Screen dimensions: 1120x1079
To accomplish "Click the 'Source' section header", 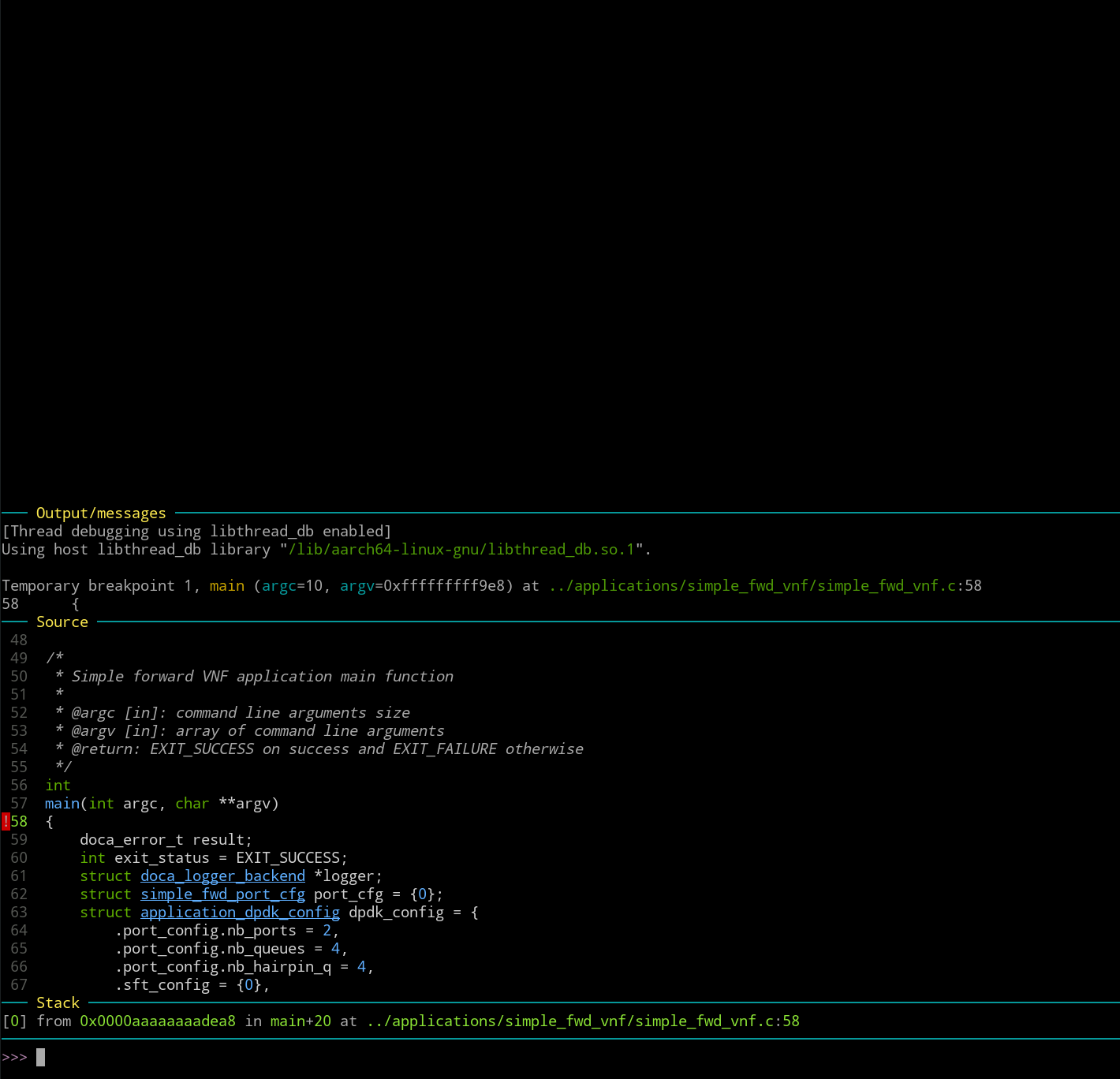I will (x=62, y=622).
